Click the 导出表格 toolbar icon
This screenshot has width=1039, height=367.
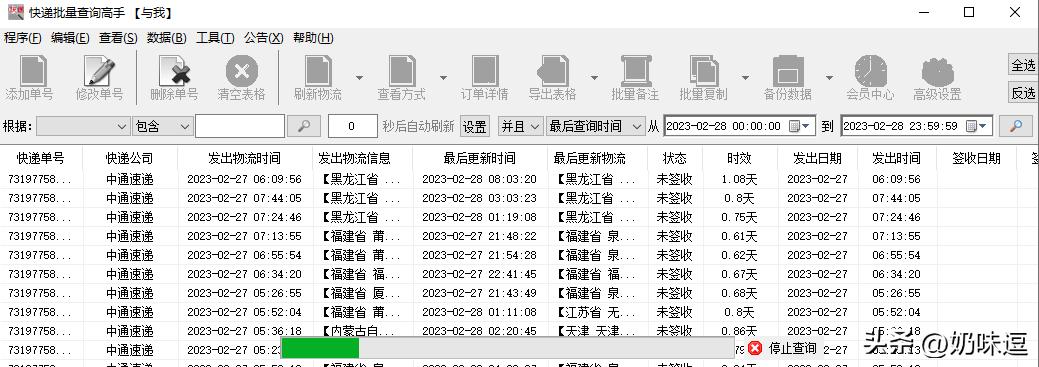point(553,71)
